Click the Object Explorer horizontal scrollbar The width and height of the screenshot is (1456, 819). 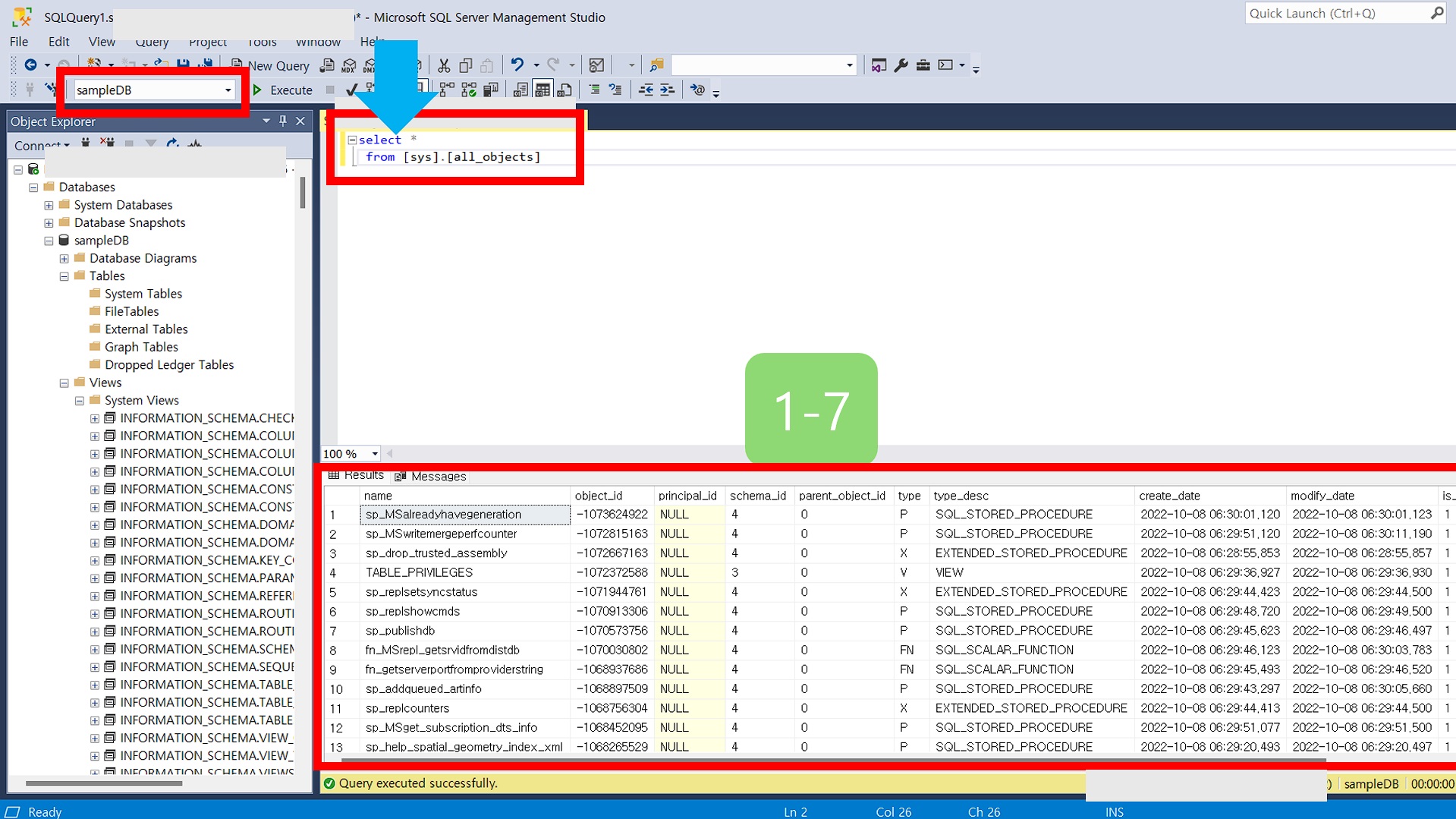(x=104, y=783)
